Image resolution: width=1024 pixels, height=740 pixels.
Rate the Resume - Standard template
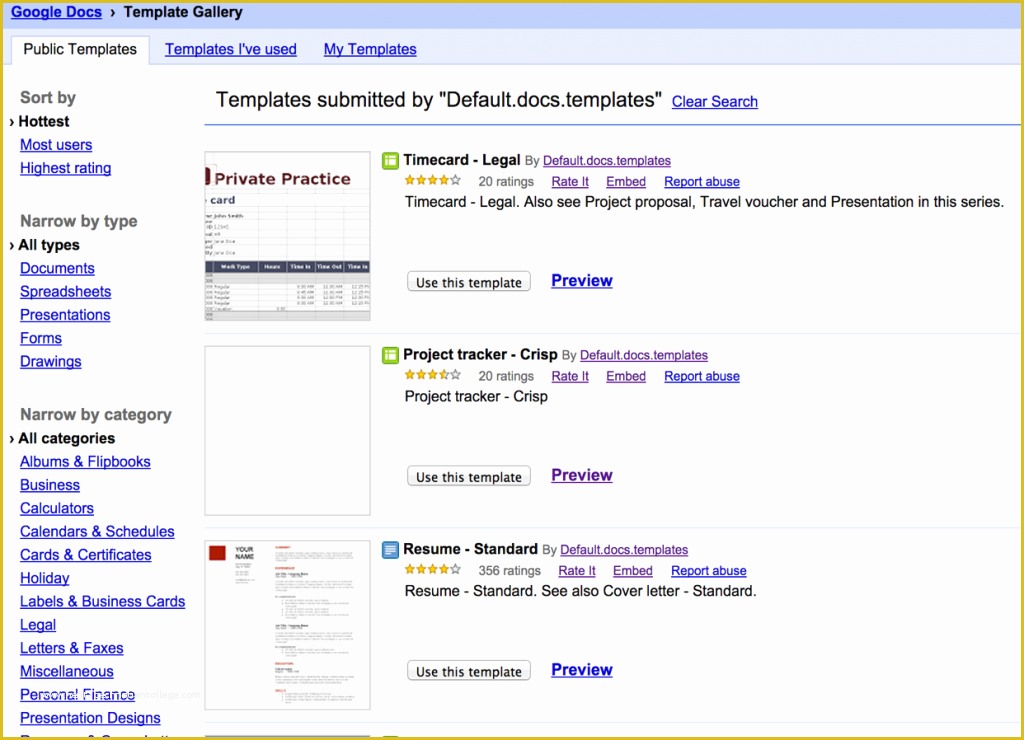pyautogui.click(x=577, y=571)
